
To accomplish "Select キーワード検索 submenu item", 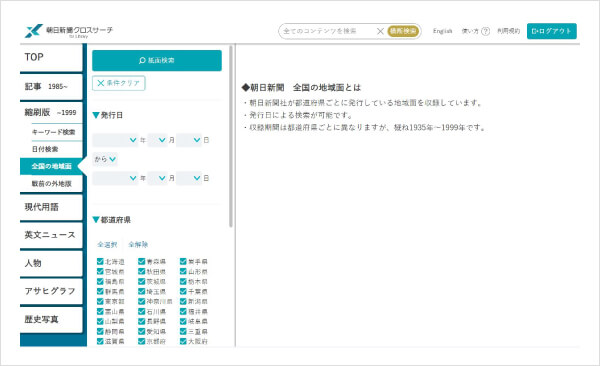I will [54, 132].
